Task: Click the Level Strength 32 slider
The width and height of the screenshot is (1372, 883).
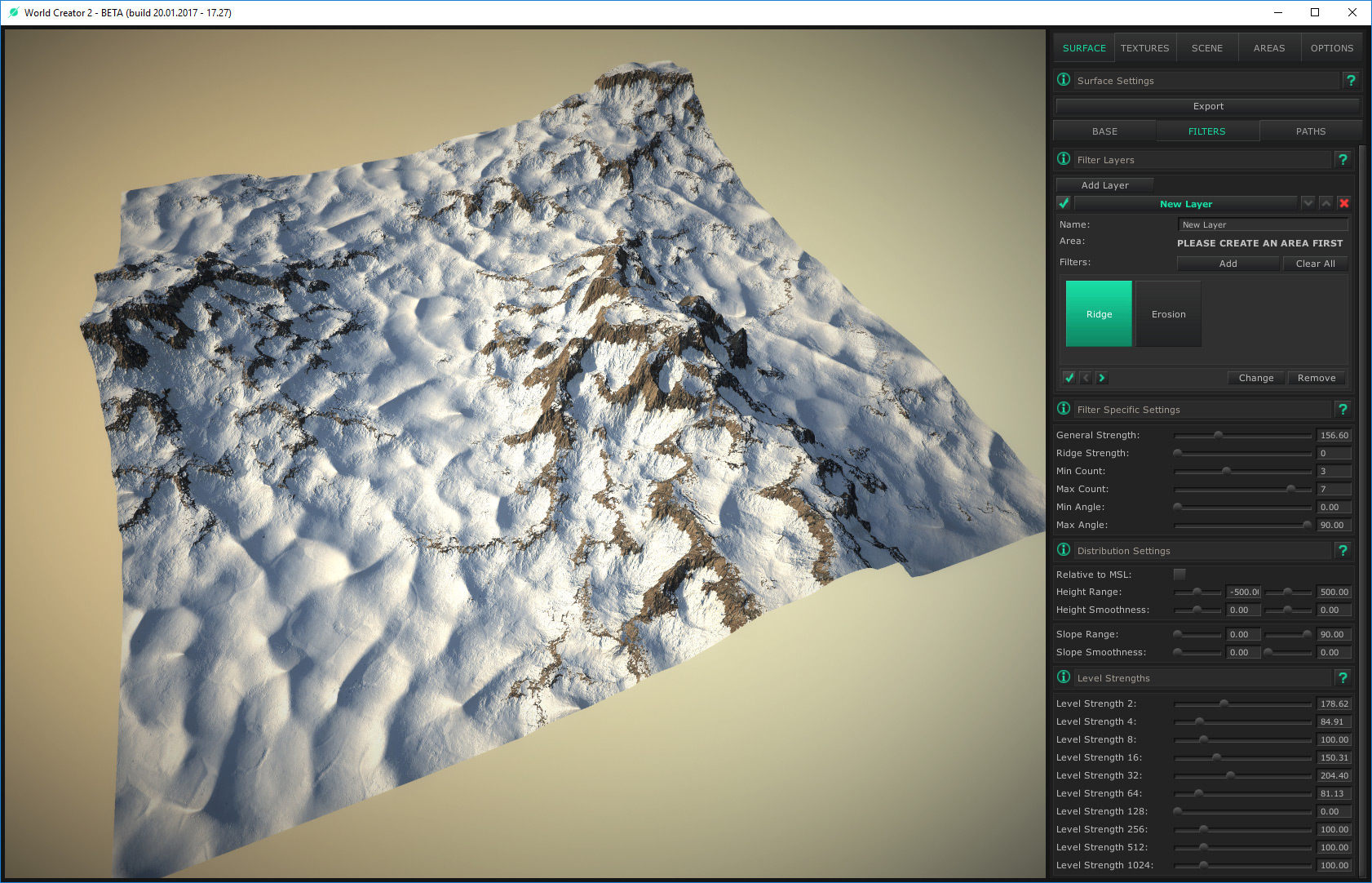Action: (1242, 776)
